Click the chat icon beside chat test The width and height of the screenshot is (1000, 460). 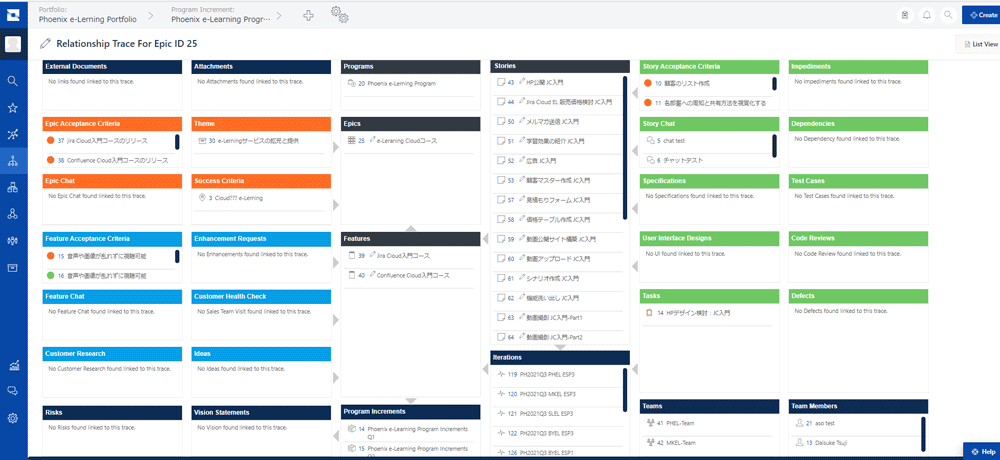[x=650, y=140]
